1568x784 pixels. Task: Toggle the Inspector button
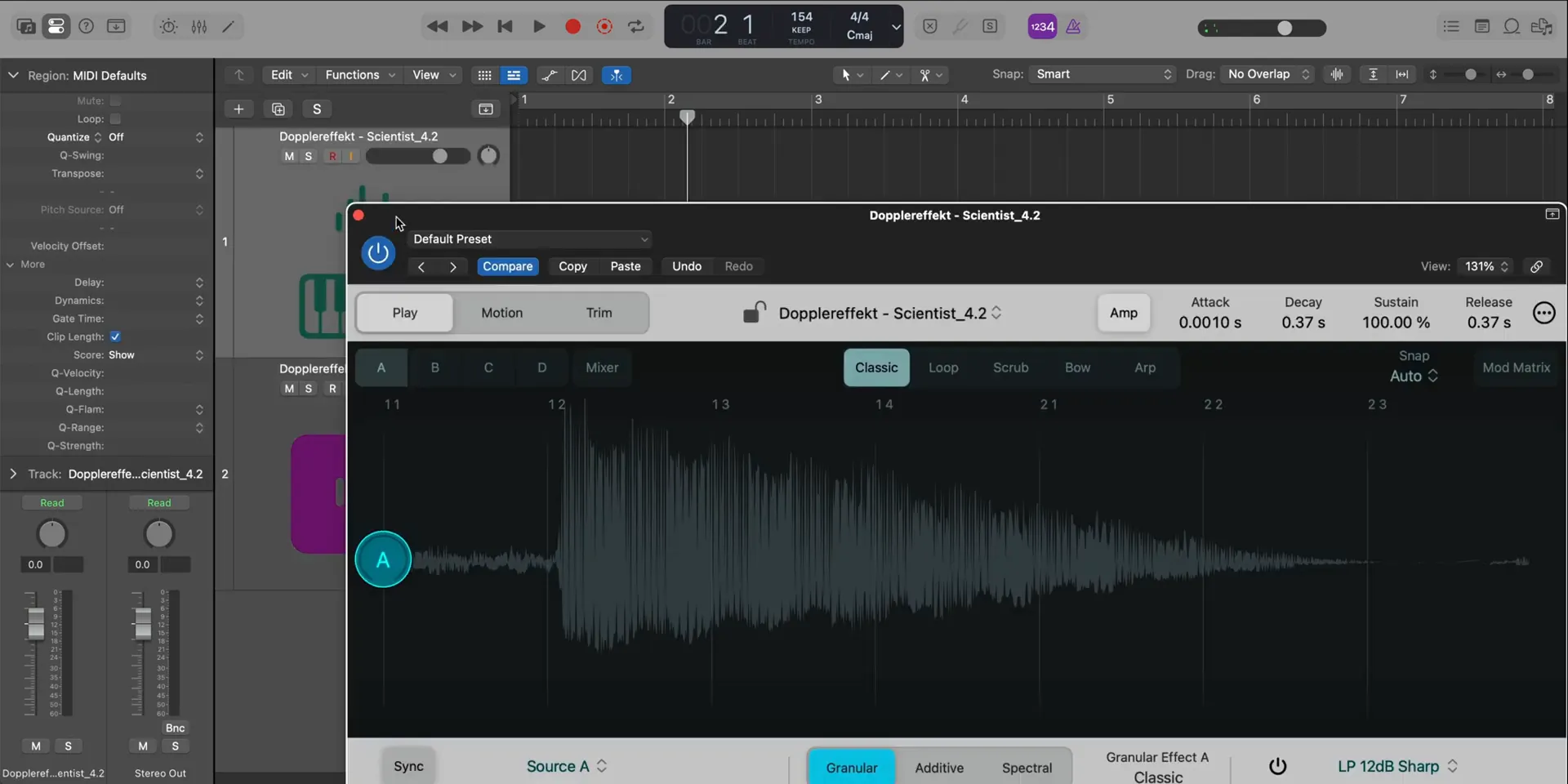point(56,26)
